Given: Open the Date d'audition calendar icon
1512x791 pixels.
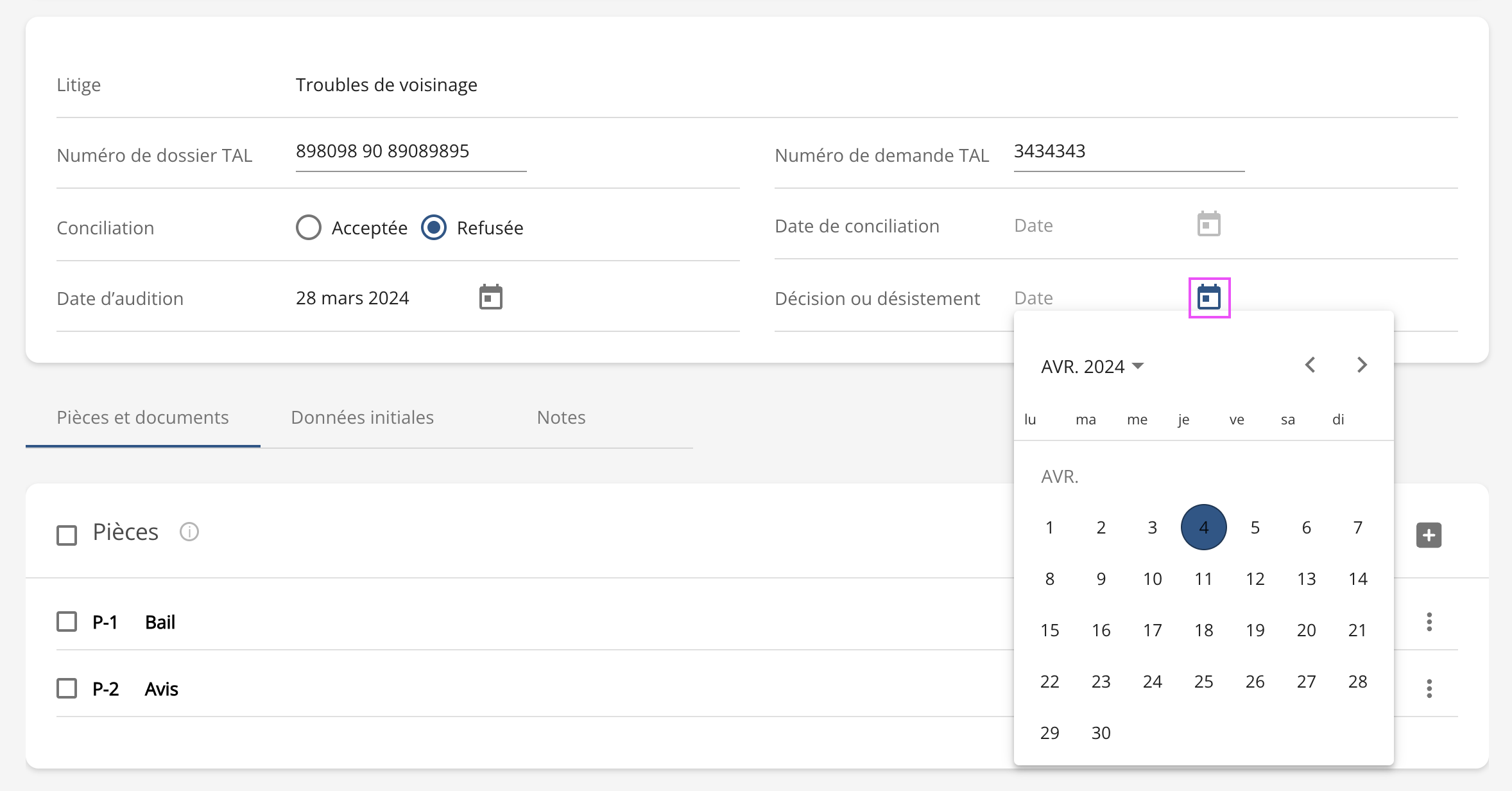Looking at the screenshot, I should tap(490, 298).
